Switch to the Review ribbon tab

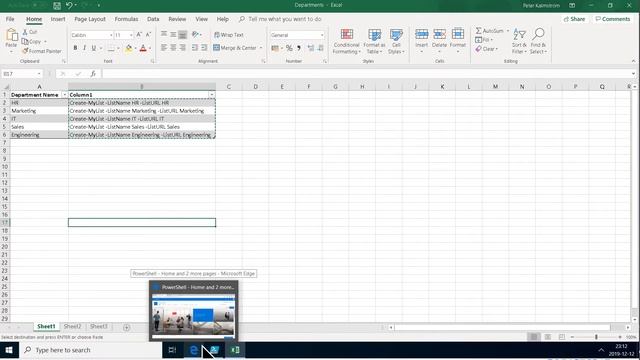tap(177, 19)
